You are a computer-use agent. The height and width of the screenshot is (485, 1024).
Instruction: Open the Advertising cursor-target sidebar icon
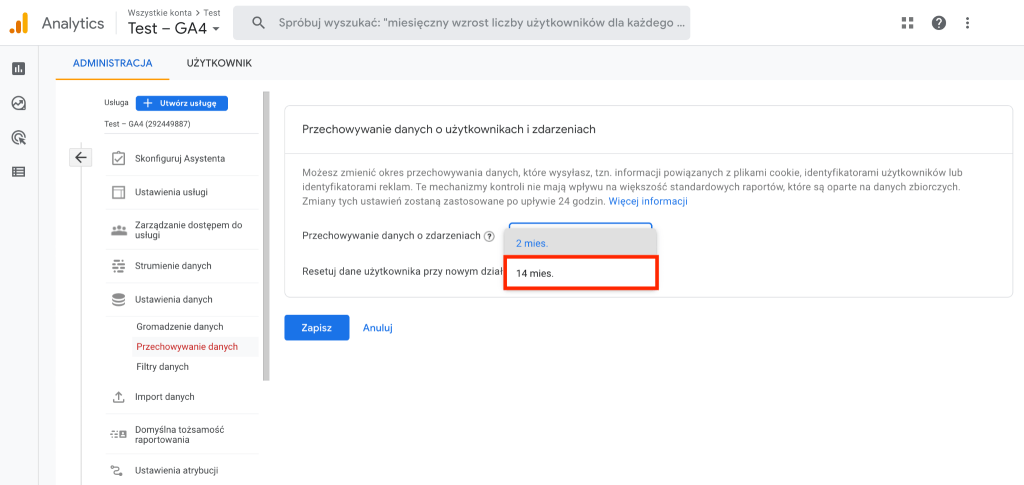click(x=19, y=138)
